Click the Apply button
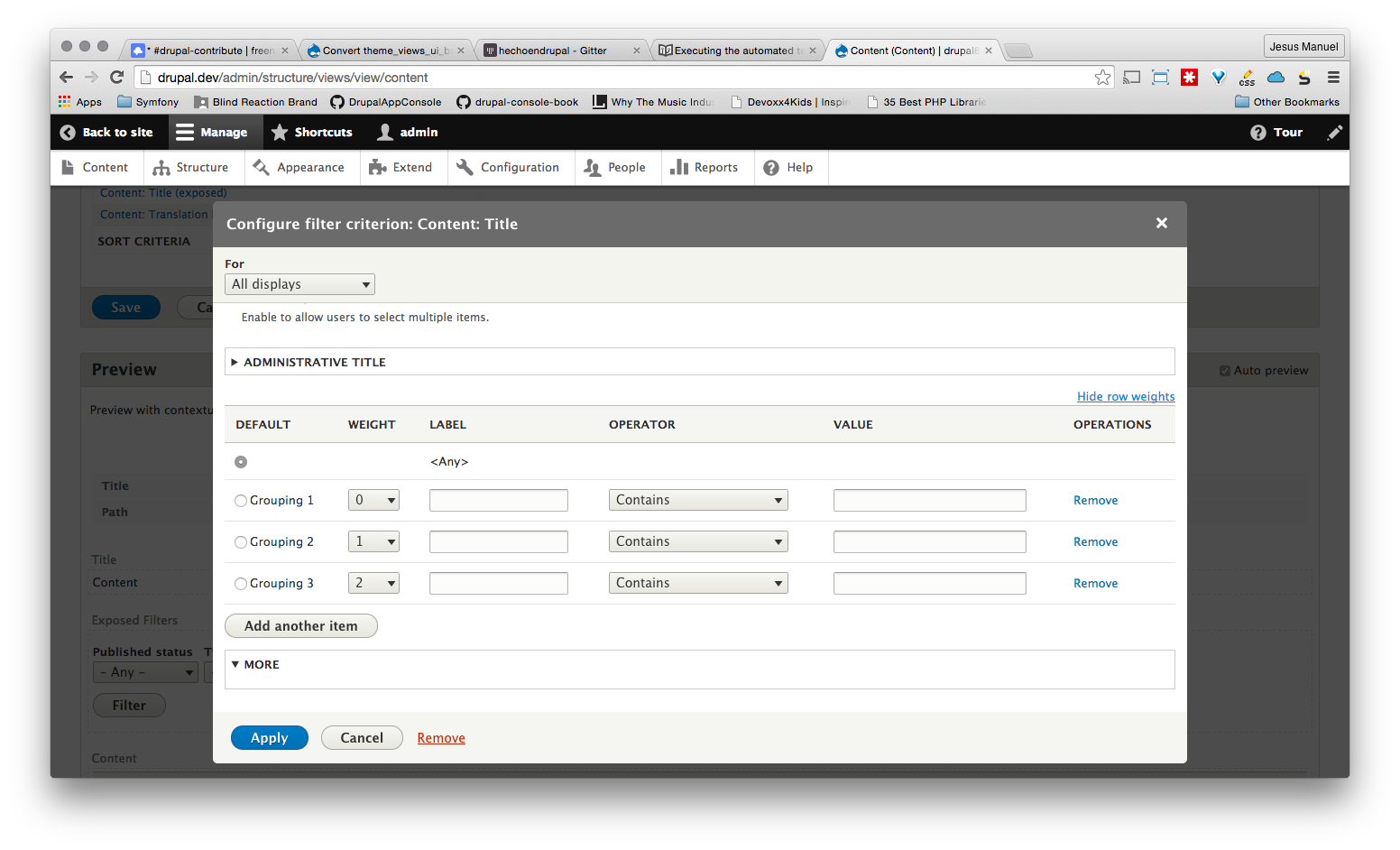1400x850 pixels. [x=269, y=738]
